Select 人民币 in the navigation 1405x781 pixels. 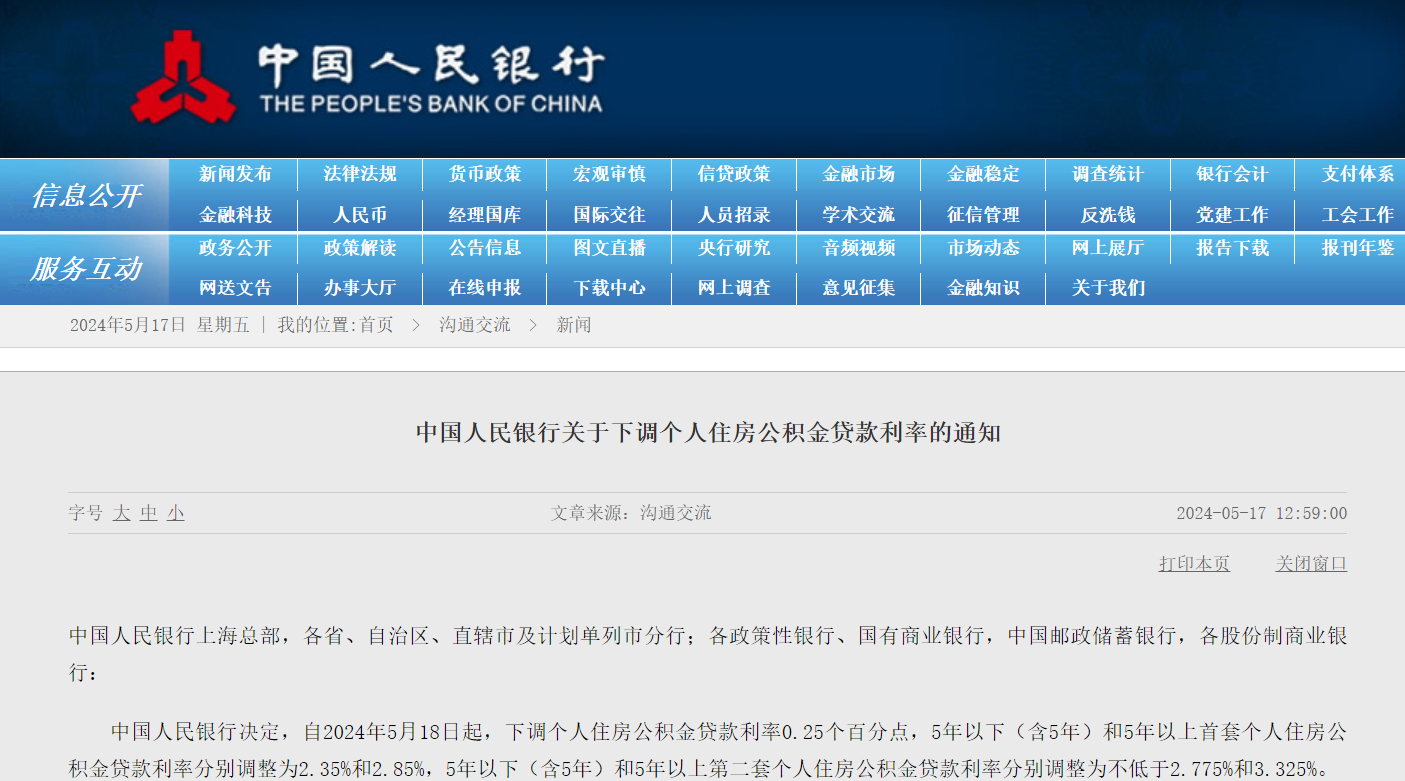tap(360, 215)
